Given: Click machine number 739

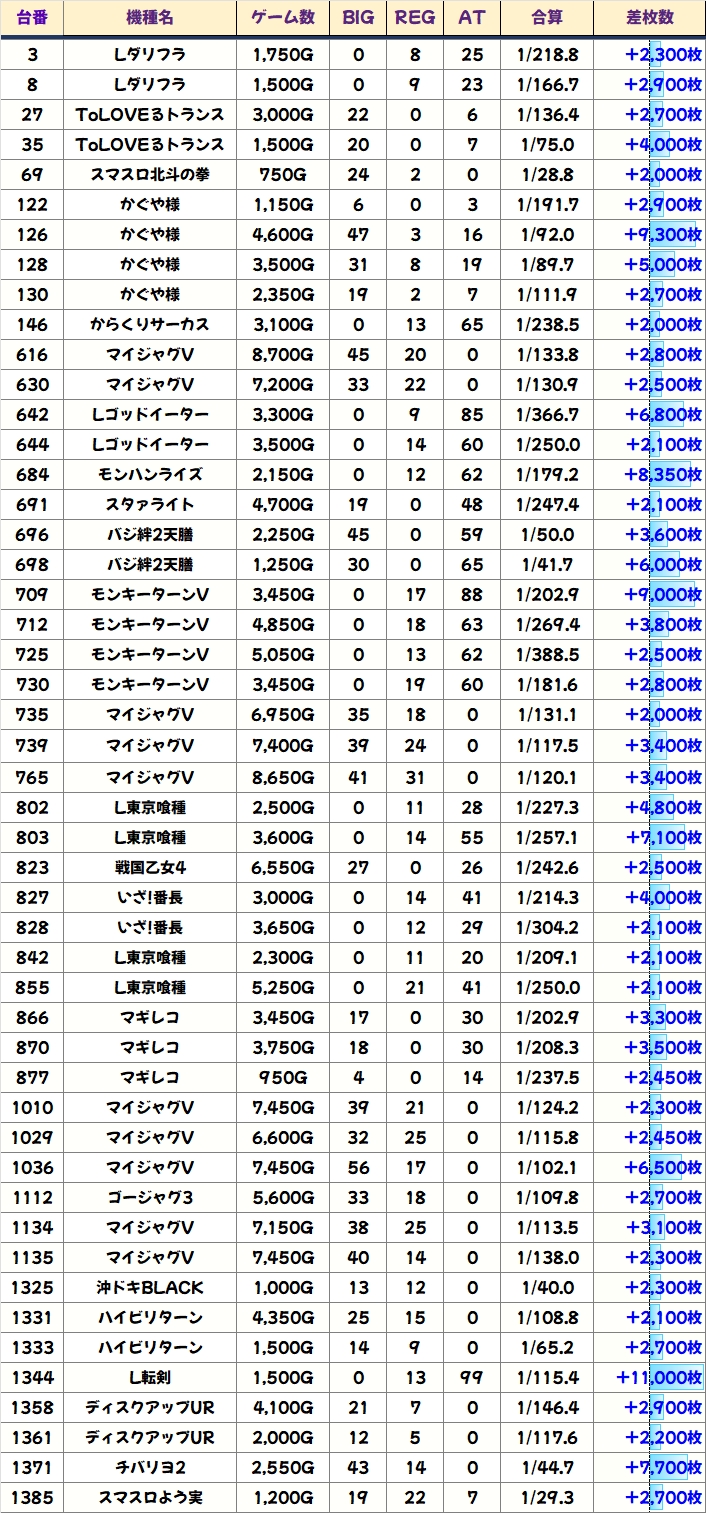Looking at the screenshot, I should pos(32,745).
